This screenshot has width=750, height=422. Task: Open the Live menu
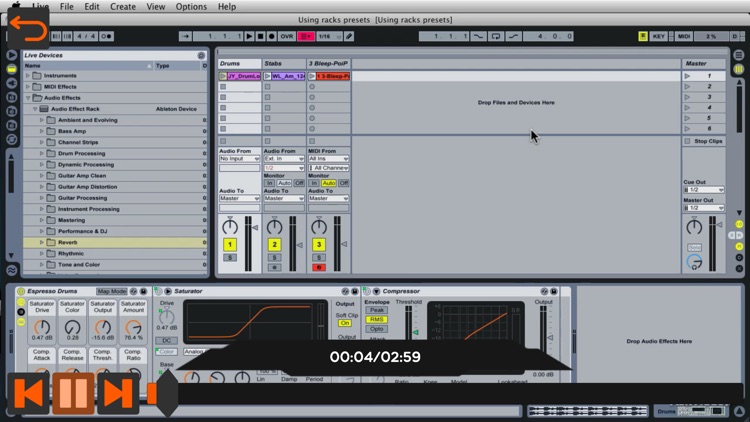pyautogui.click(x=40, y=7)
